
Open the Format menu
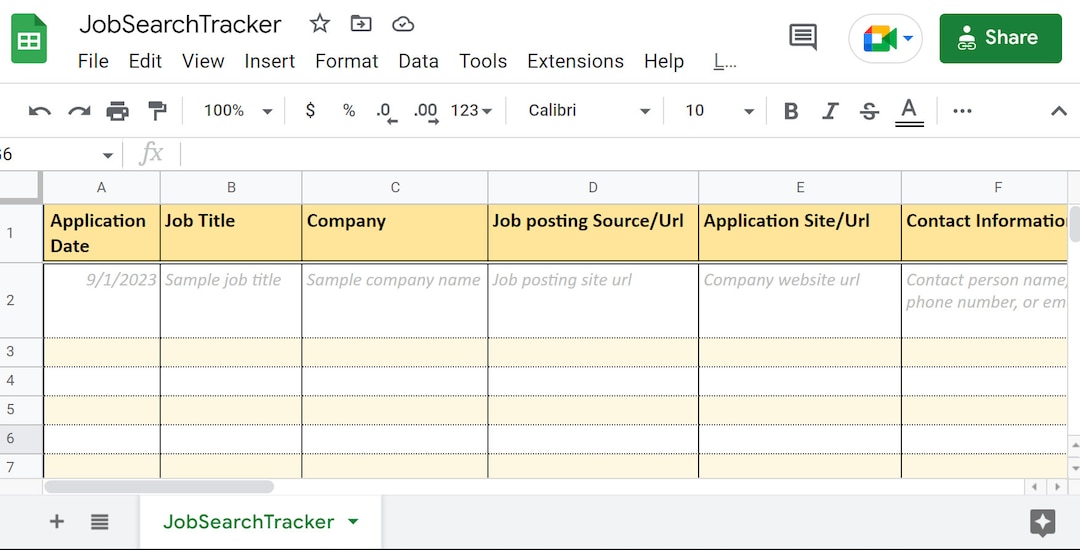346,61
